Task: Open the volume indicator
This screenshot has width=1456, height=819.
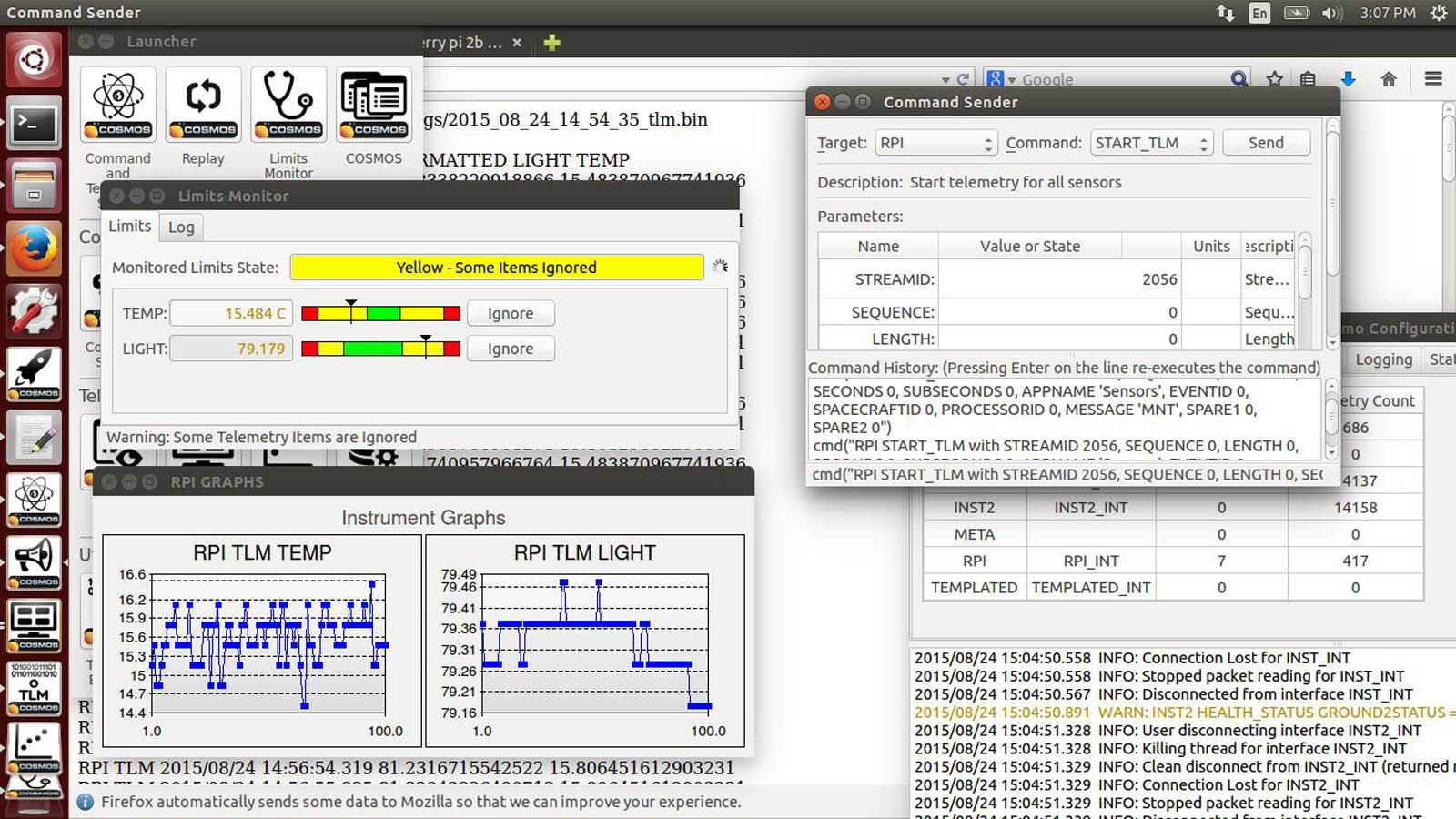Action: coord(1332,13)
